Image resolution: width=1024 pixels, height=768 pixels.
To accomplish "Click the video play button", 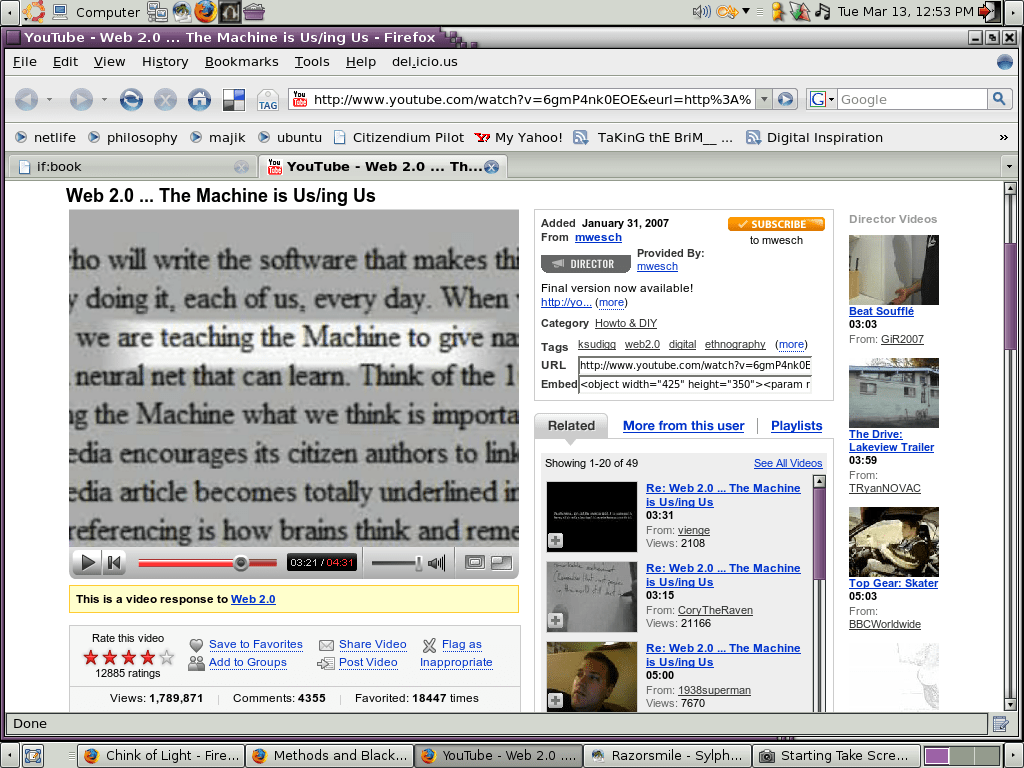I will coord(87,563).
